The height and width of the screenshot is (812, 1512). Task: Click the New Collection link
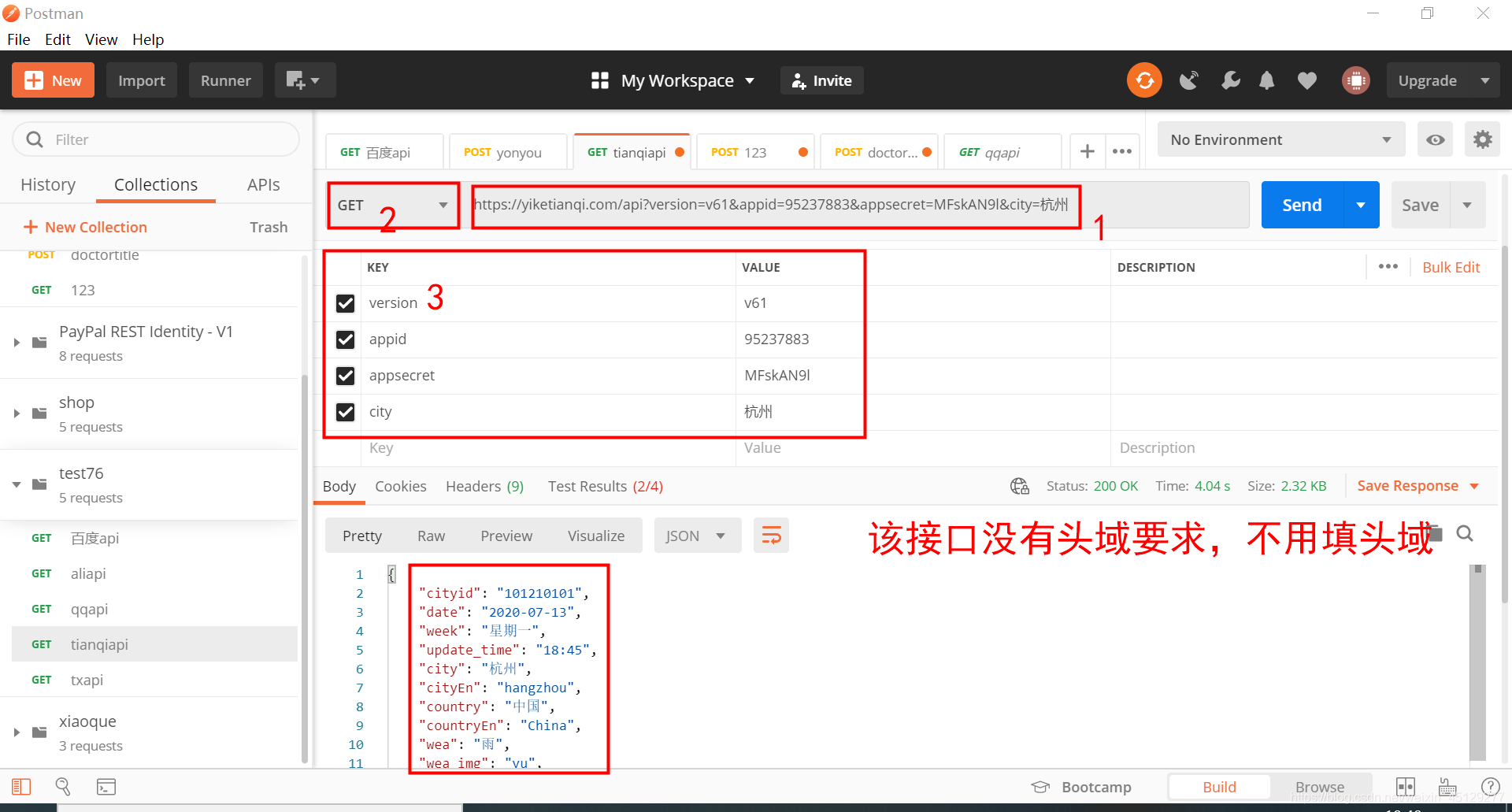pyautogui.click(x=85, y=227)
